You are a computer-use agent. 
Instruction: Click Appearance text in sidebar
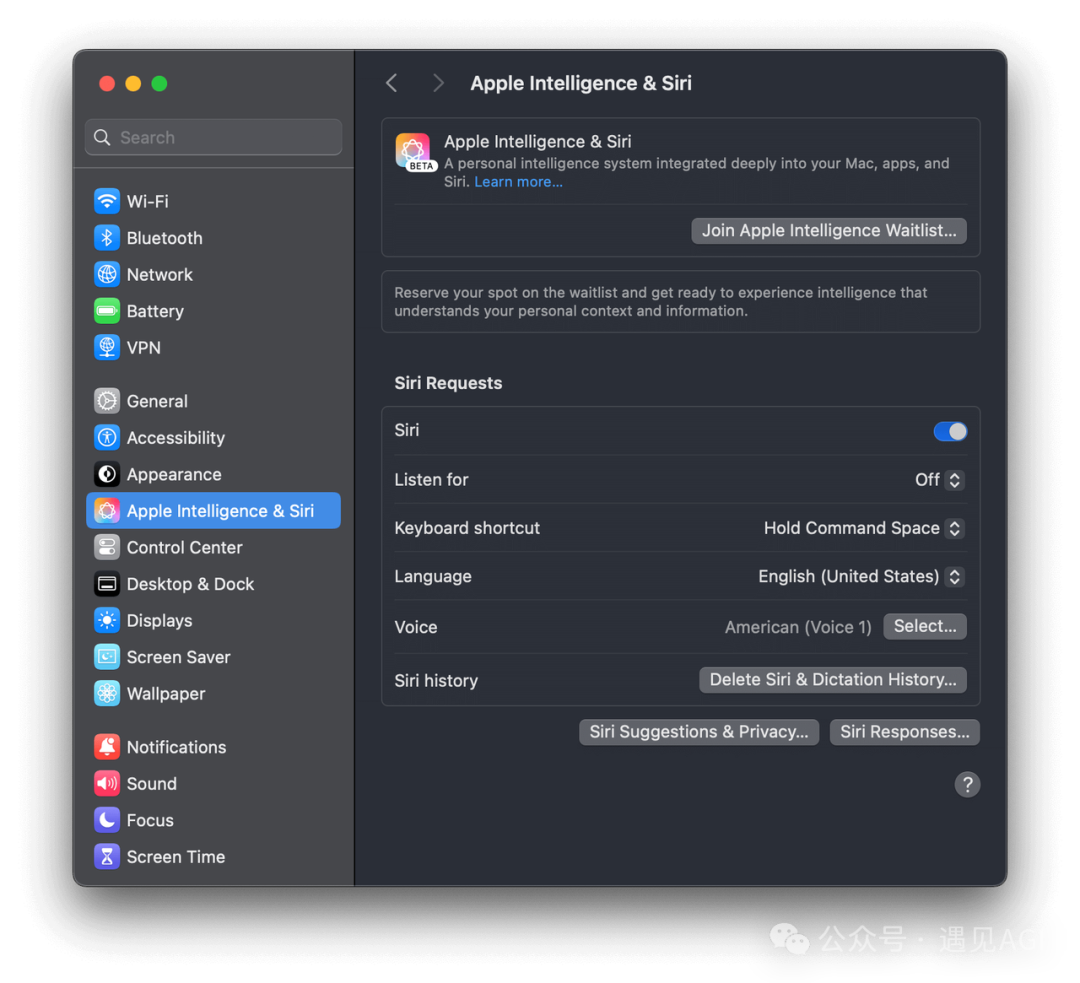(174, 474)
